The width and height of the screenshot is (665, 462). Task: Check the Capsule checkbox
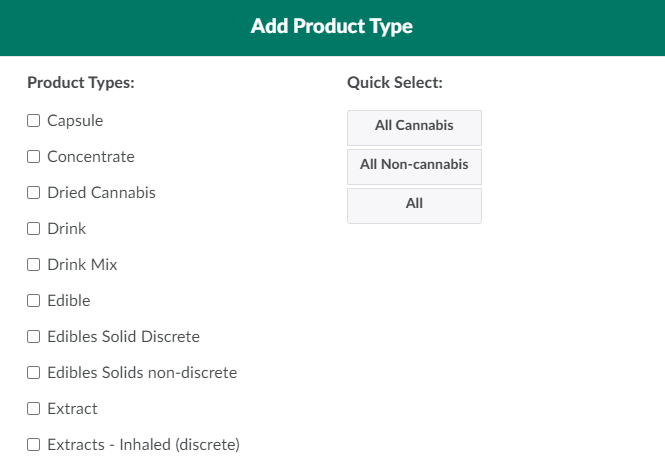point(33,121)
